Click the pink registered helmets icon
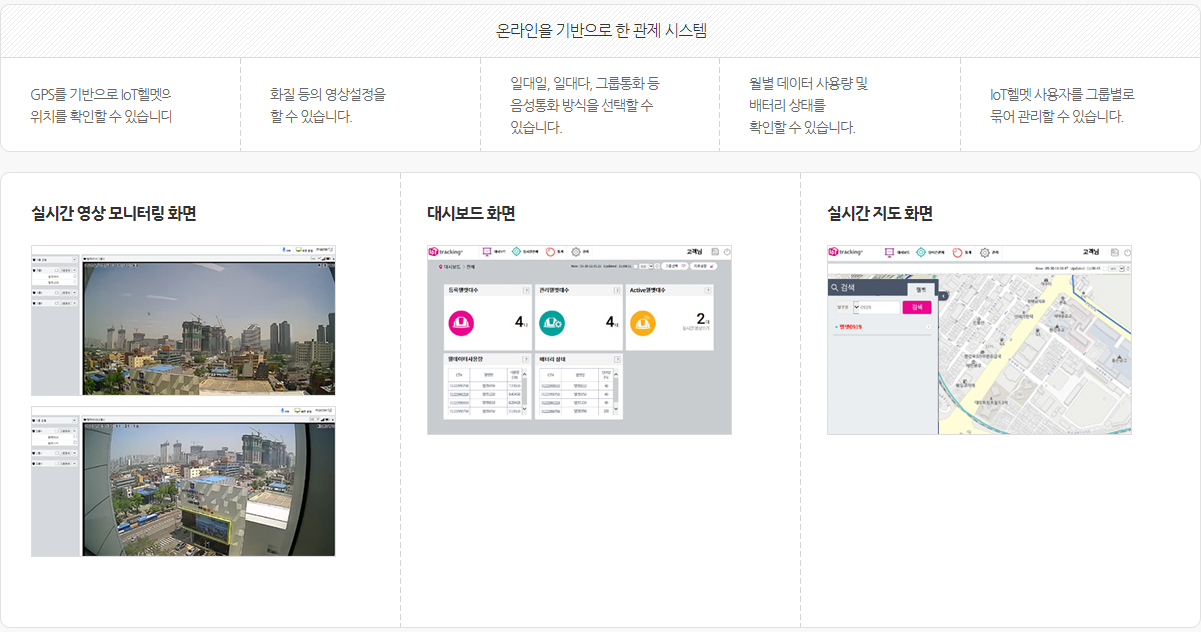This screenshot has height=632, width=1201. 461,323
